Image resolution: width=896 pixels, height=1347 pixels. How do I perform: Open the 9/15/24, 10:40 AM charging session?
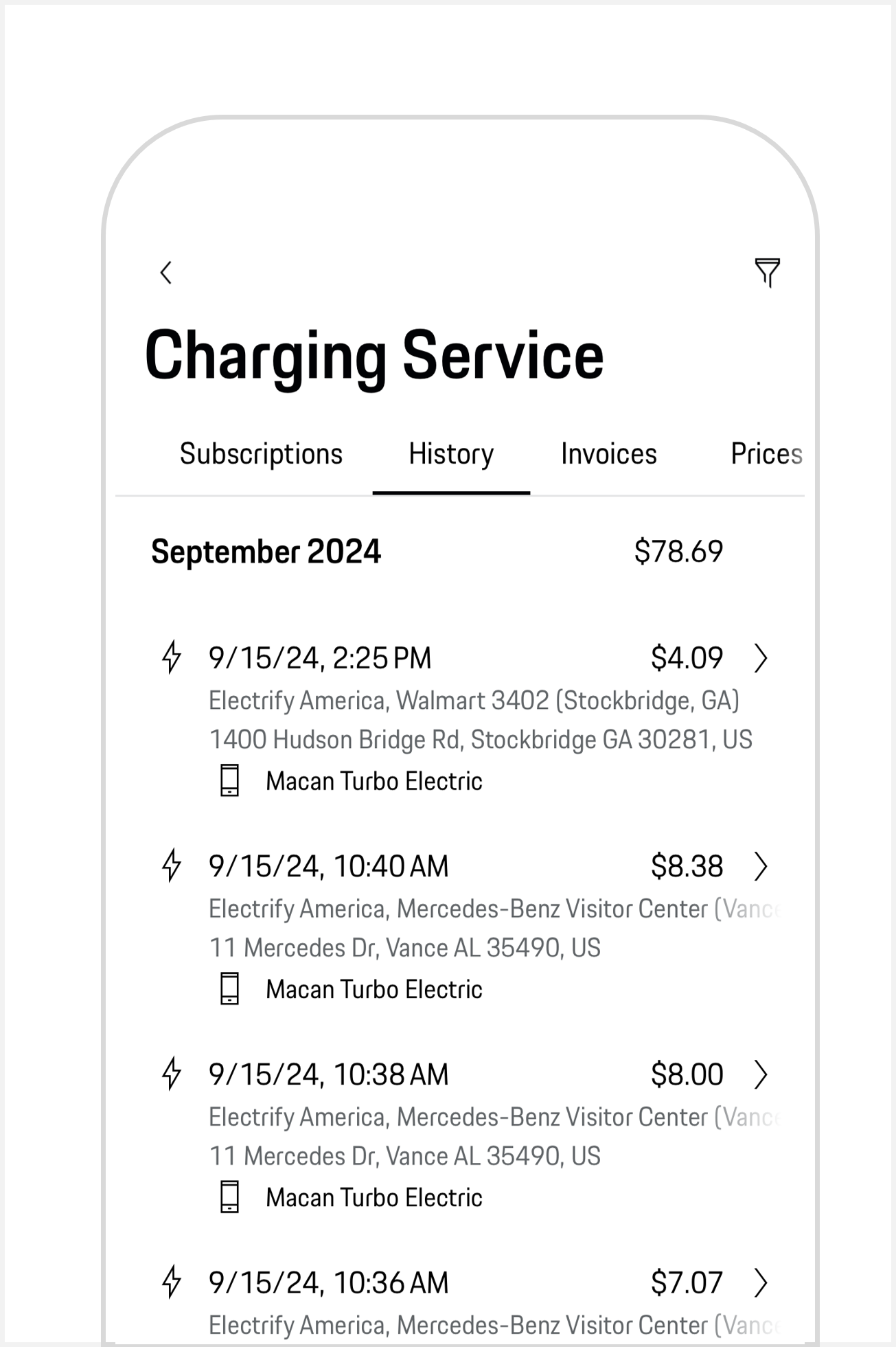pyautogui.click(x=328, y=866)
